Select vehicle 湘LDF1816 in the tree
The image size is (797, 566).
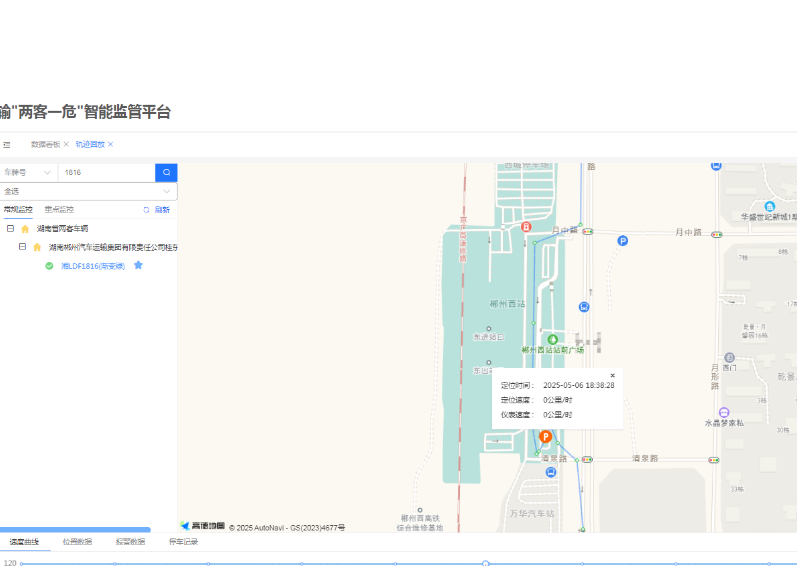[92, 266]
